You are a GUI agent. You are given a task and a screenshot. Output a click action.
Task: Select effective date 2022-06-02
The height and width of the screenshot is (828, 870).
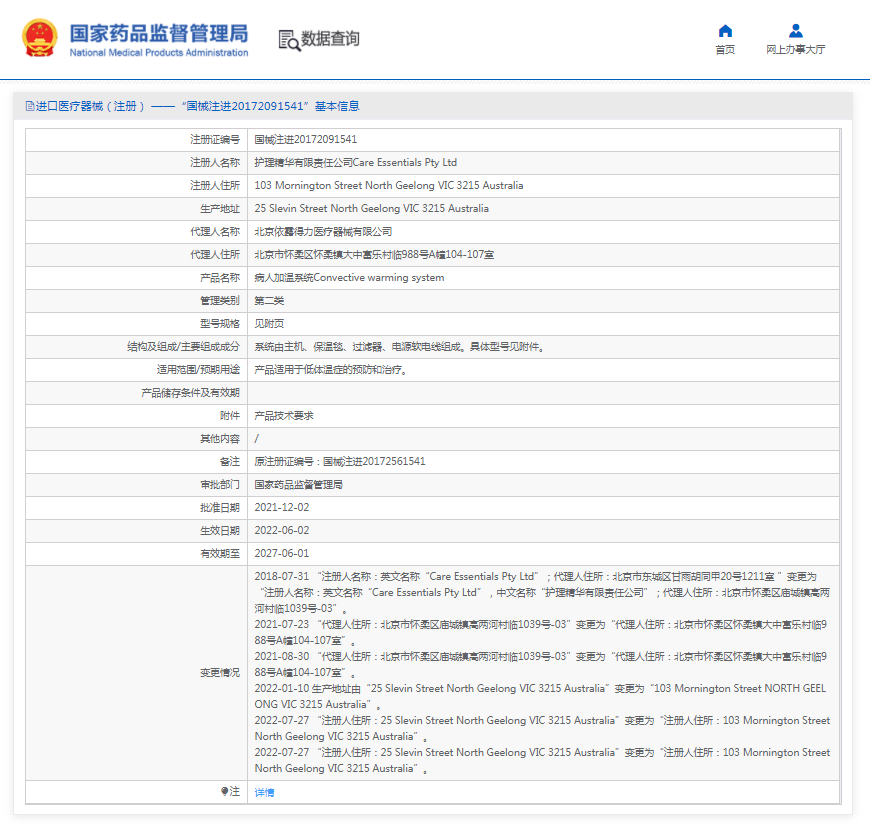(282, 531)
